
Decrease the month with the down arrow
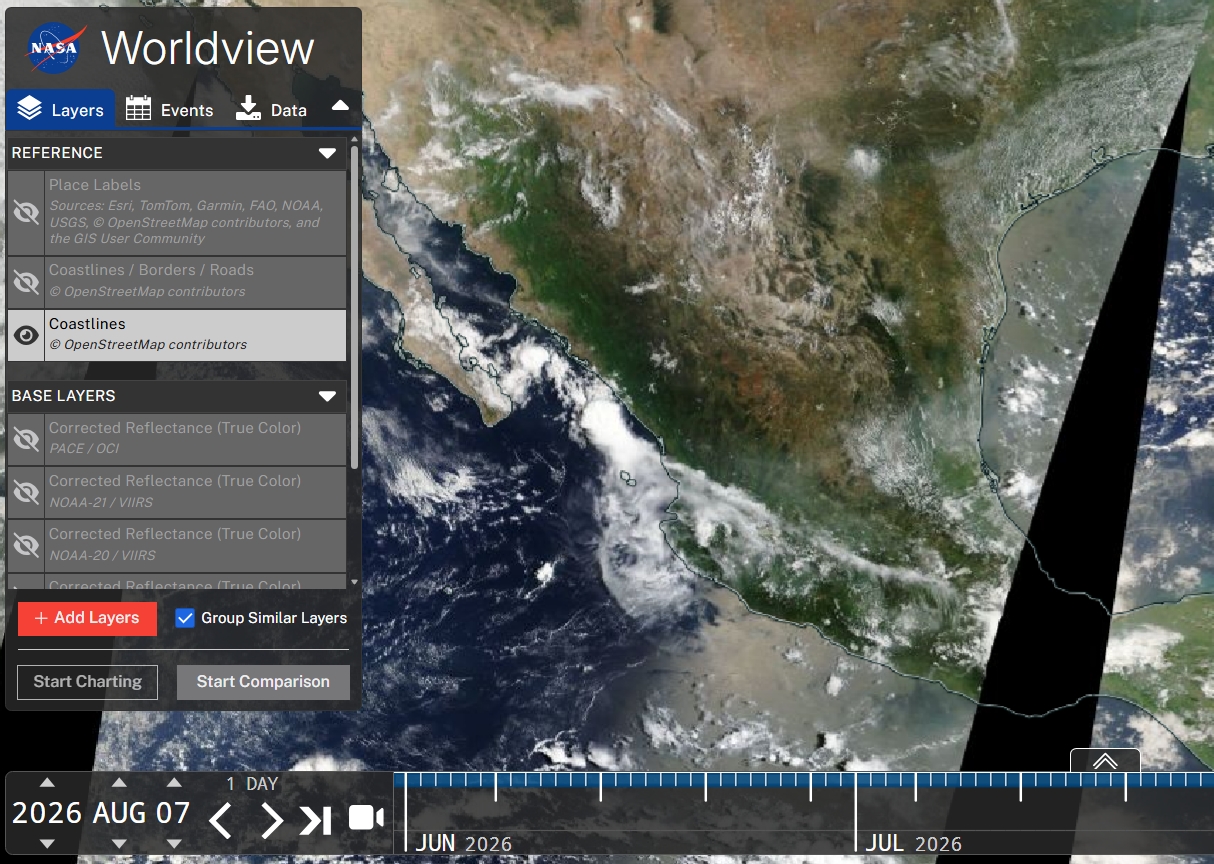tap(119, 844)
